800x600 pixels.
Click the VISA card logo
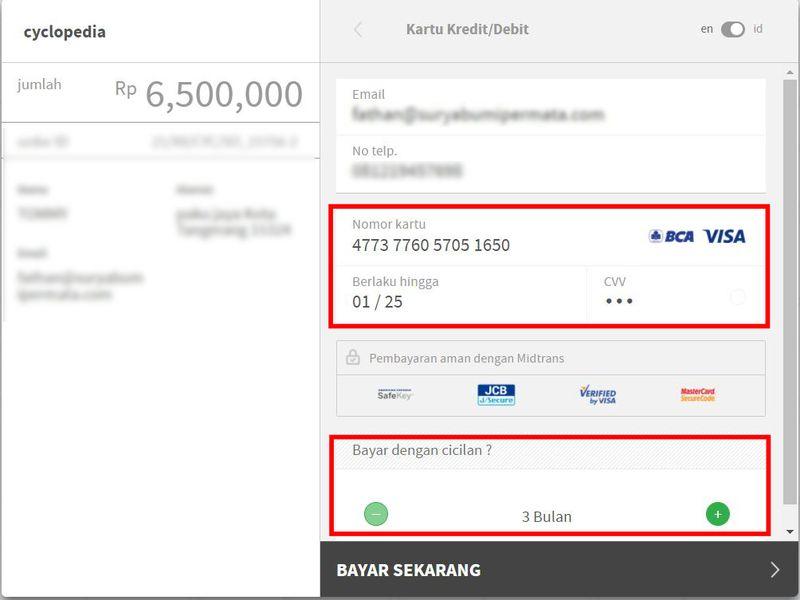[x=724, y=236]
